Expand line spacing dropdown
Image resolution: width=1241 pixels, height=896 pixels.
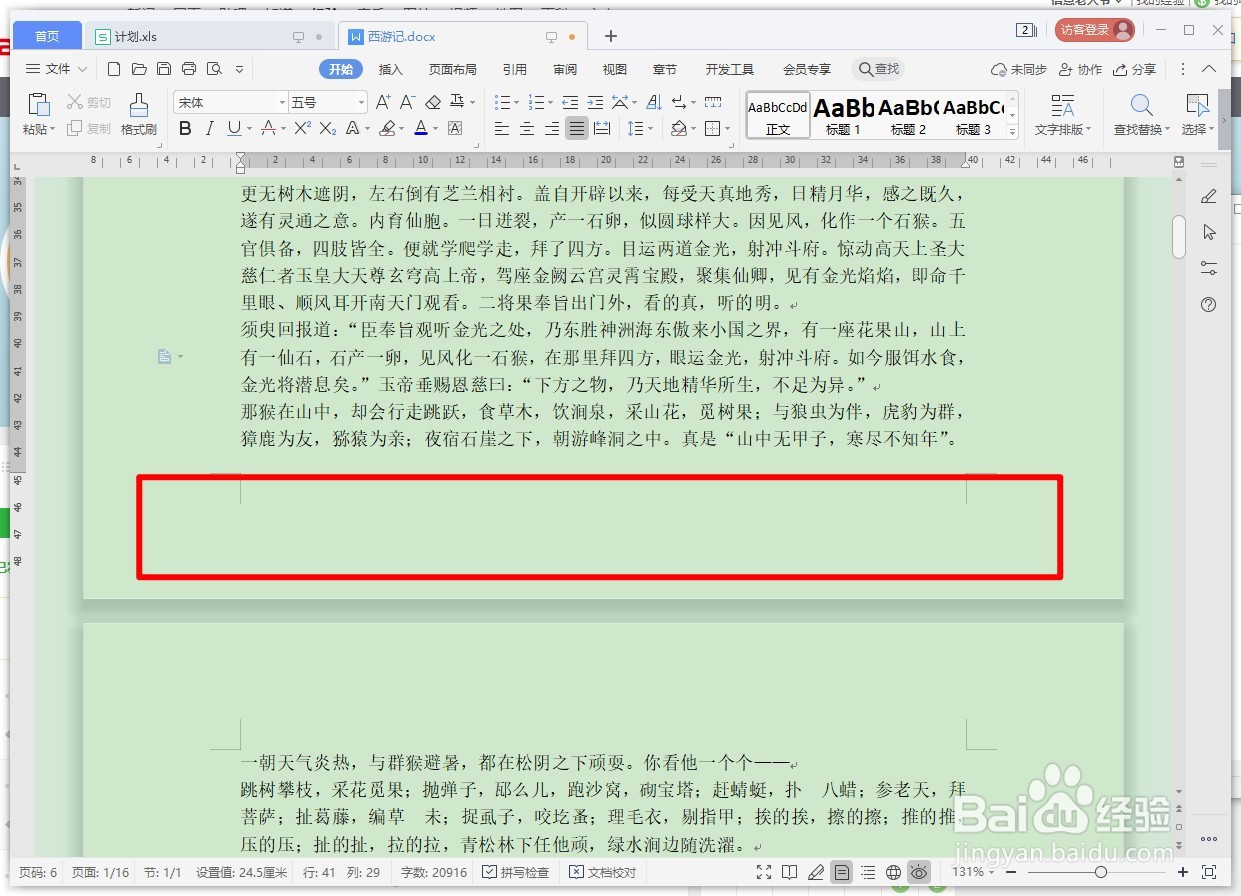(x=650, y=129)
